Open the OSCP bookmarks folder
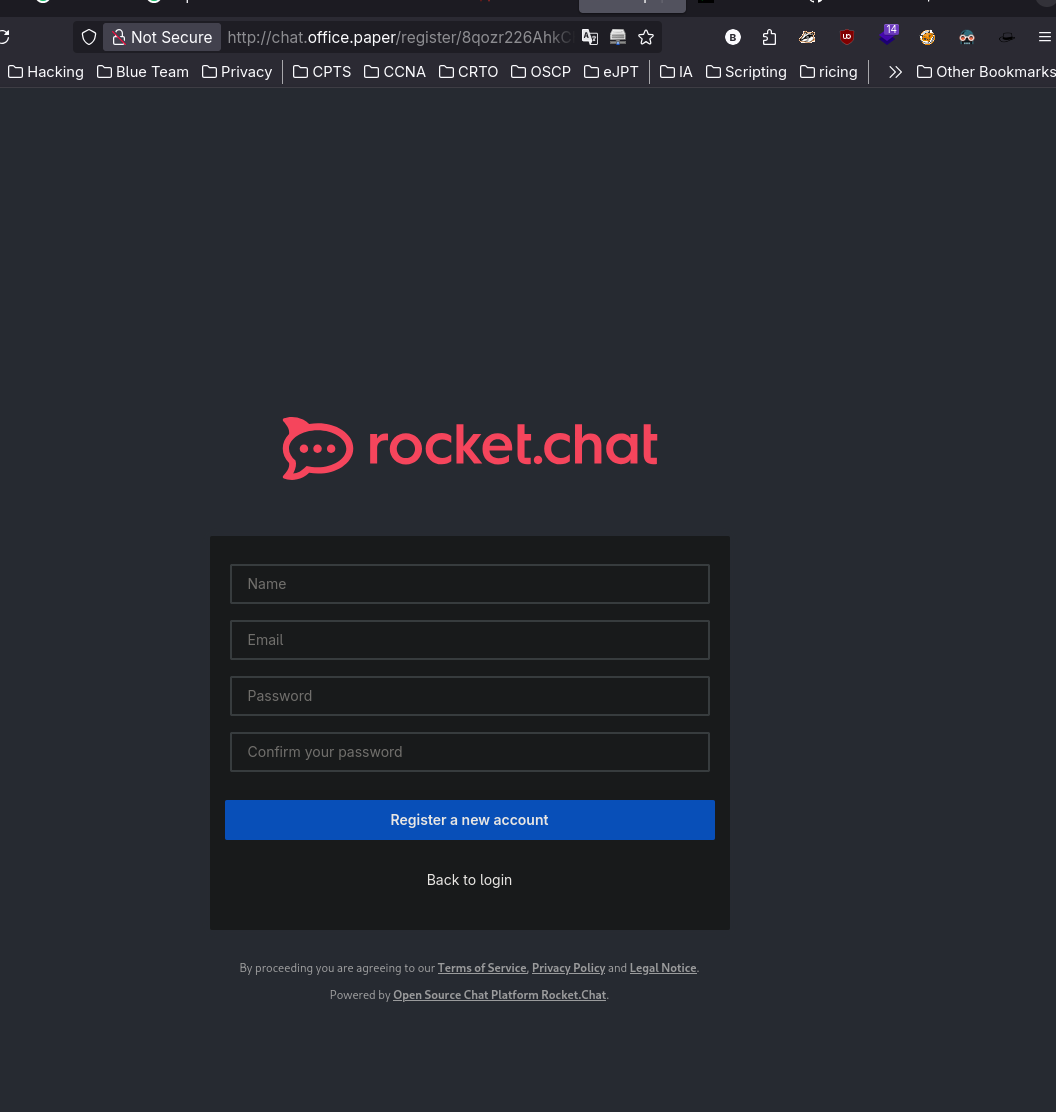 [540, 72]
